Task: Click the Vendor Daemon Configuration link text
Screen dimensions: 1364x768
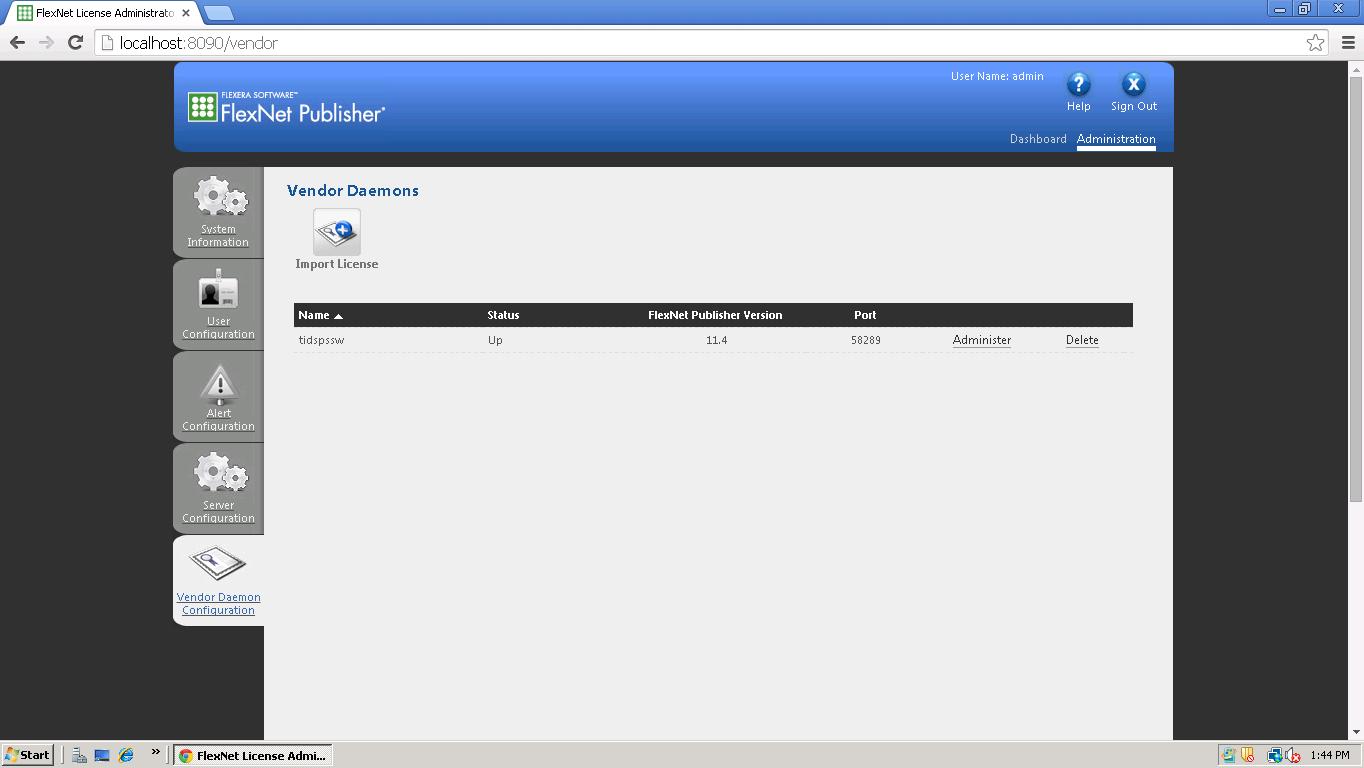Action: (218, 603)
